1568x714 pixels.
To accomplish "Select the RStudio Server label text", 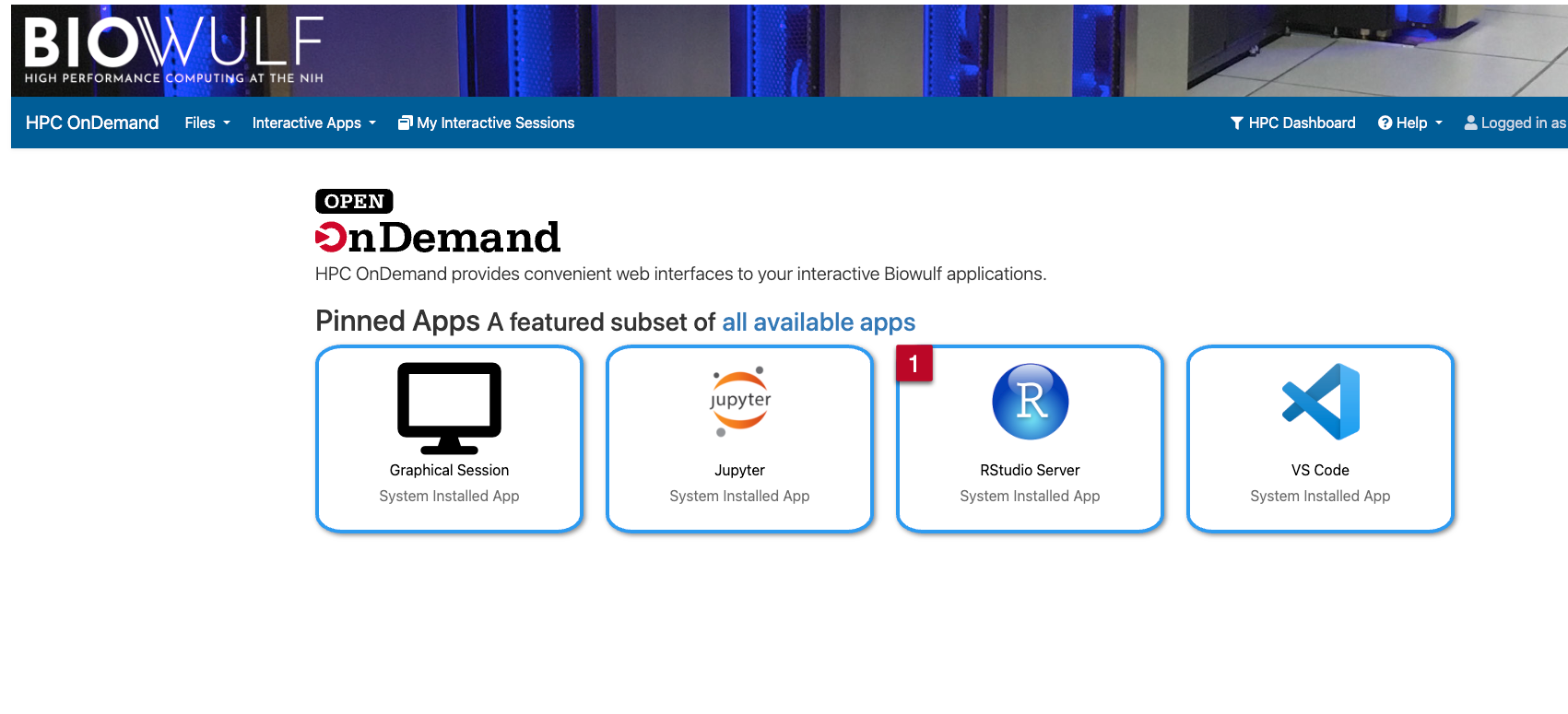I will pos(1030,470).
